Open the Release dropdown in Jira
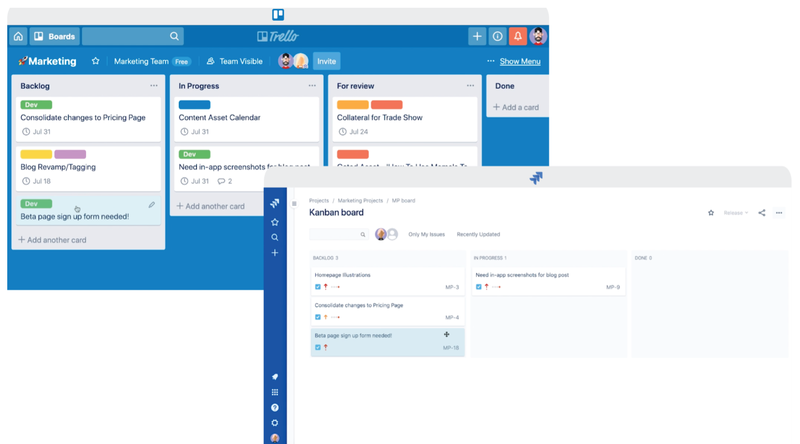This screenshot has height=444, width=800. 736,213
